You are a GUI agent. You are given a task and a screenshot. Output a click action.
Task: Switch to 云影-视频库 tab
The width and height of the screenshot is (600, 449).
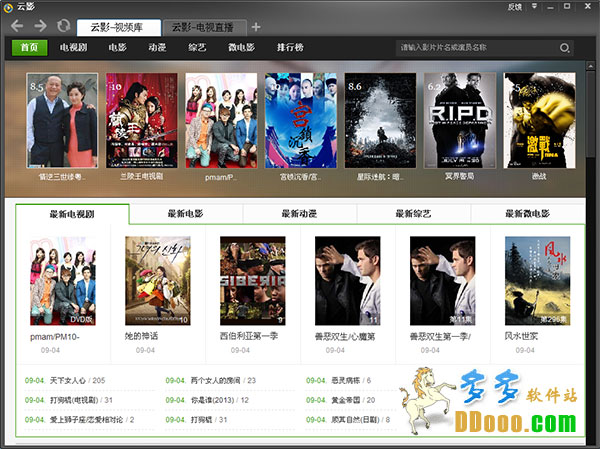tap(119, 27)
